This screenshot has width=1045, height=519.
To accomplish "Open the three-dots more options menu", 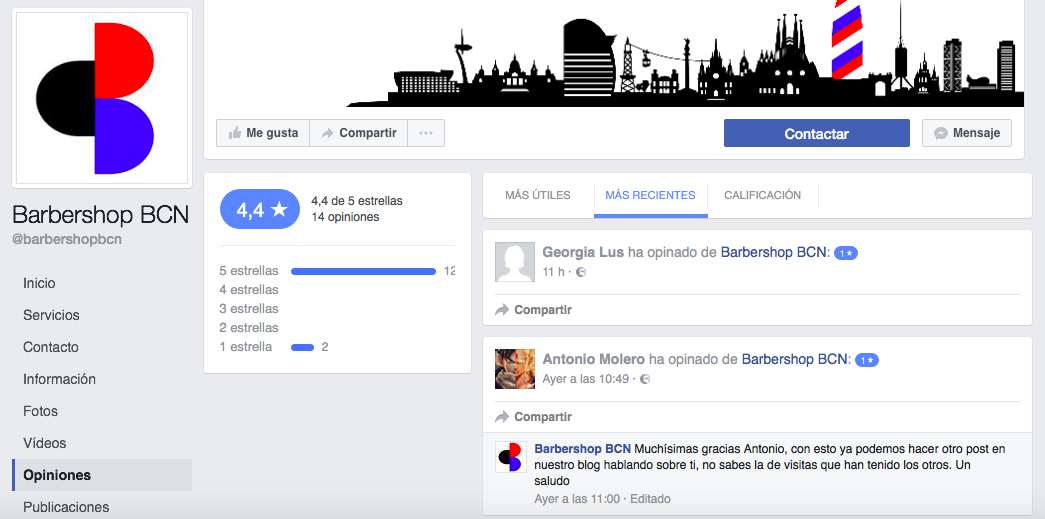I will click(426, 133).
